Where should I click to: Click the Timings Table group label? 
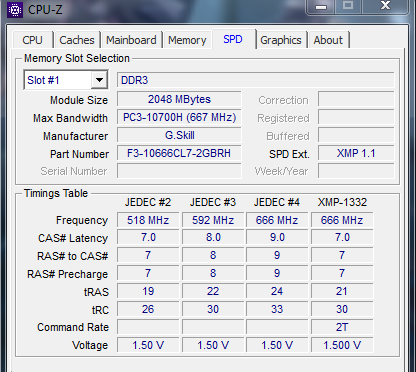(56, 193)
